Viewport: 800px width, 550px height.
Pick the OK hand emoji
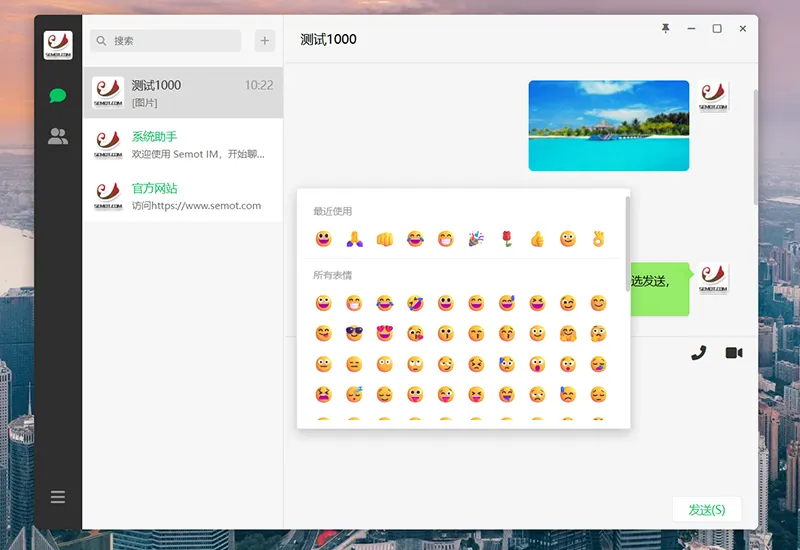pos(598,239)
